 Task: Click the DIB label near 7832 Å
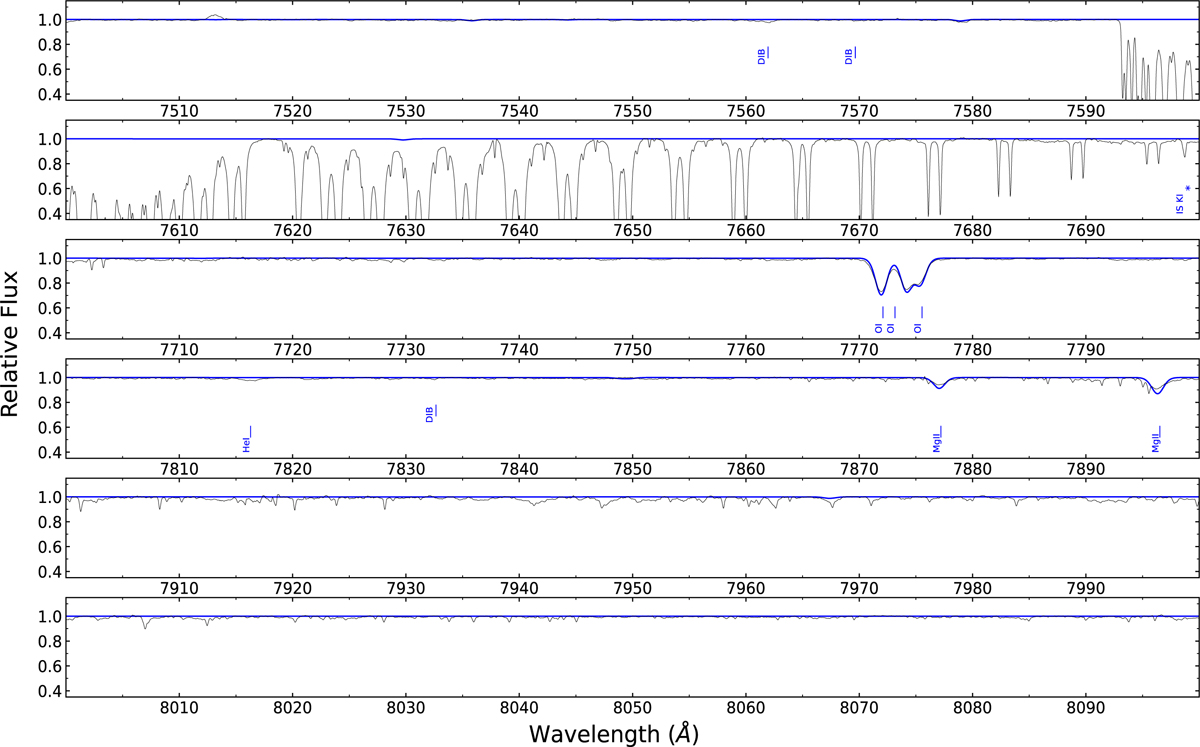pos(431,412)
